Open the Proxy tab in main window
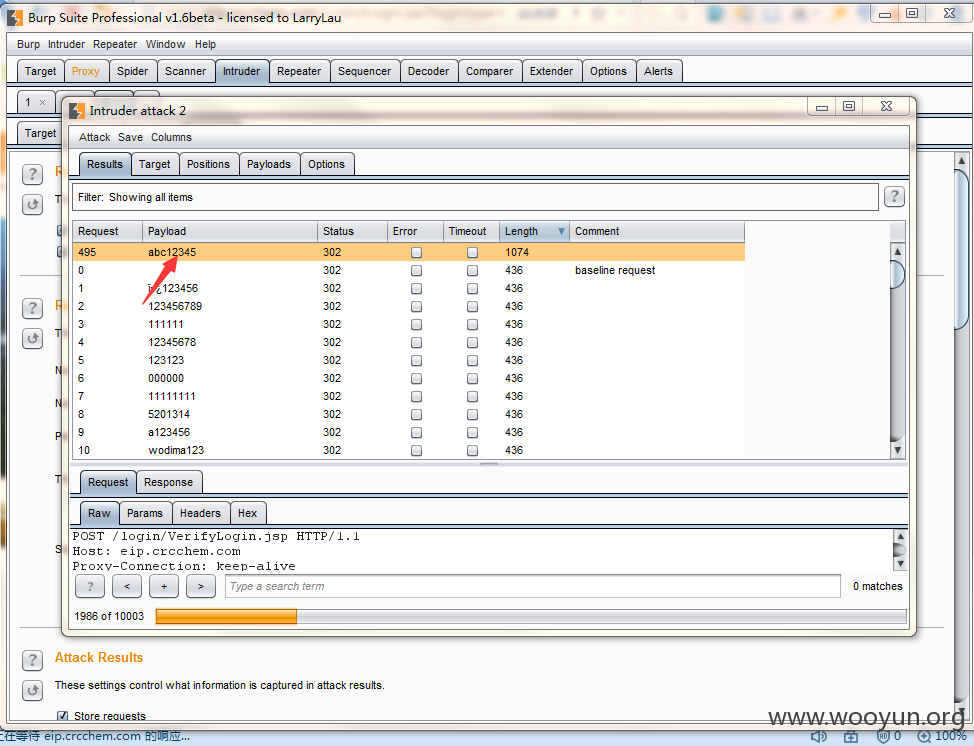Viewport: 974px width, 746px height. pos(86,71)
